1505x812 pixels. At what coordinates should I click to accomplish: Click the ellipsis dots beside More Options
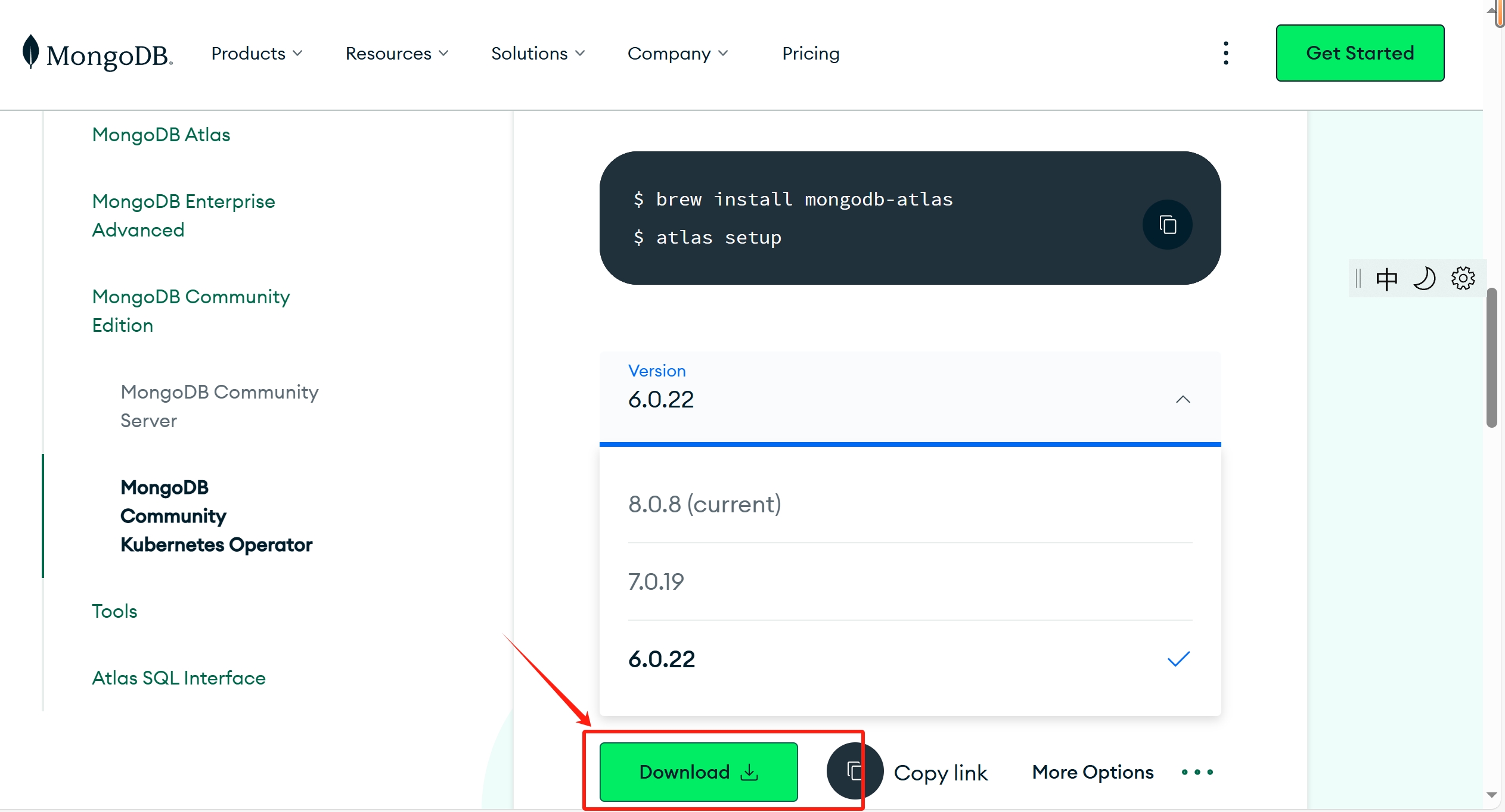(1197, 771)
